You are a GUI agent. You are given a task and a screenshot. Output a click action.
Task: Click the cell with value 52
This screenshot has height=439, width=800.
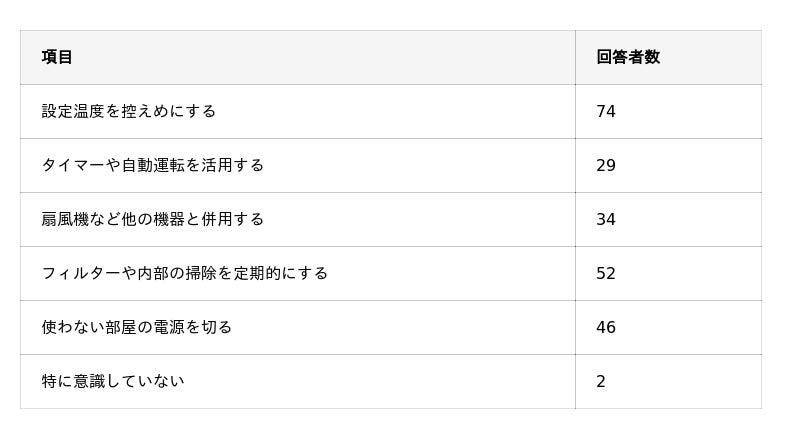(x=606, y=273)
